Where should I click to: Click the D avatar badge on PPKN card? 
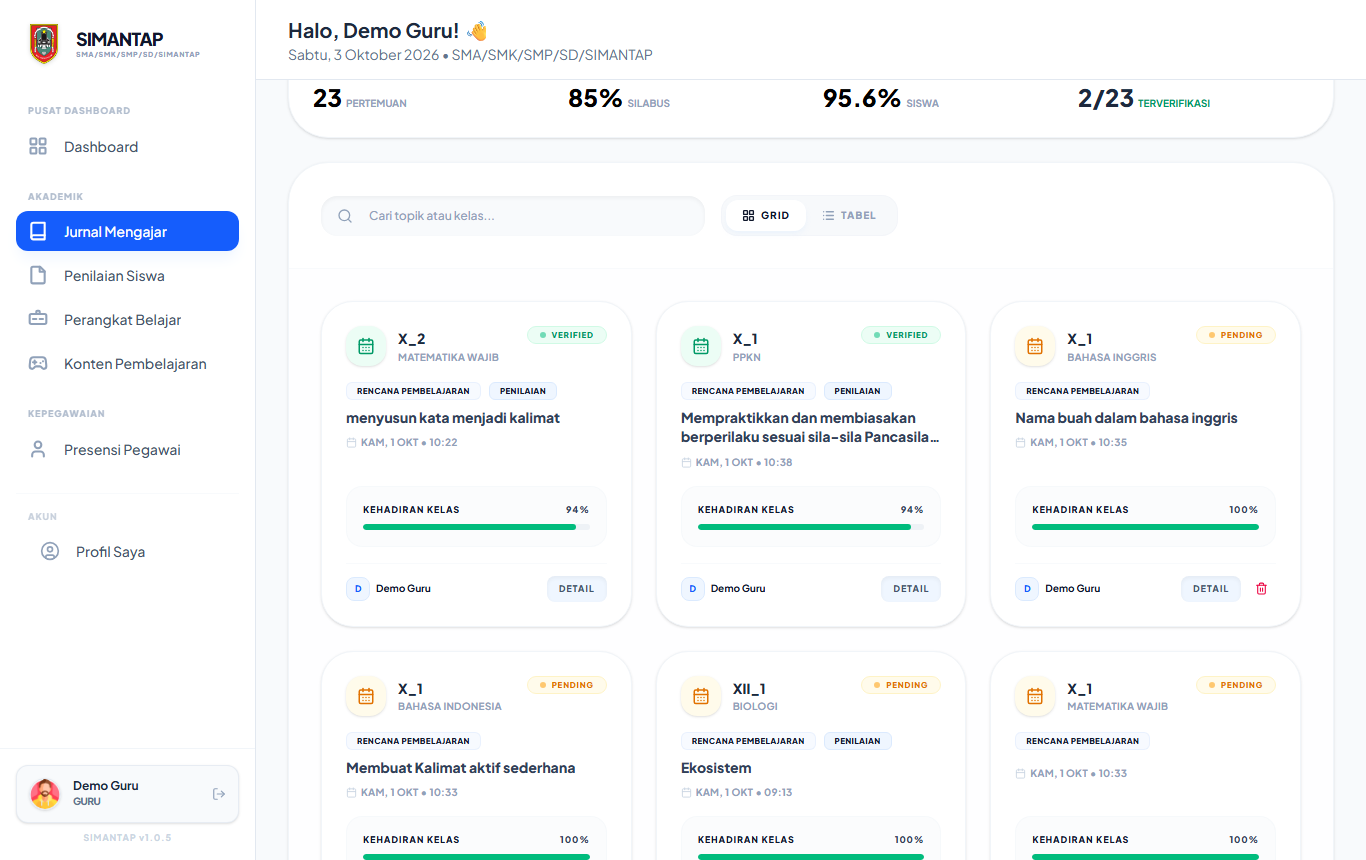(x=693, y=589)
